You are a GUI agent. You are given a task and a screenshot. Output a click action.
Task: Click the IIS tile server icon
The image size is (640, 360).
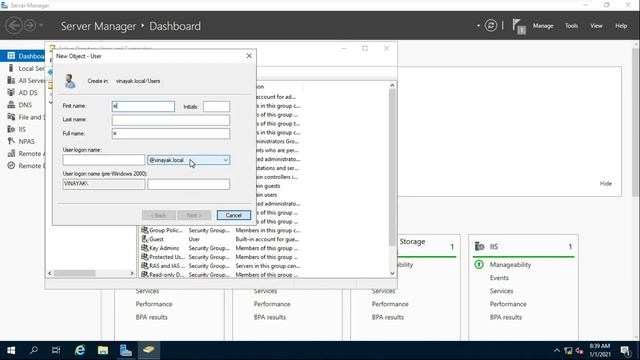(480, 247)
